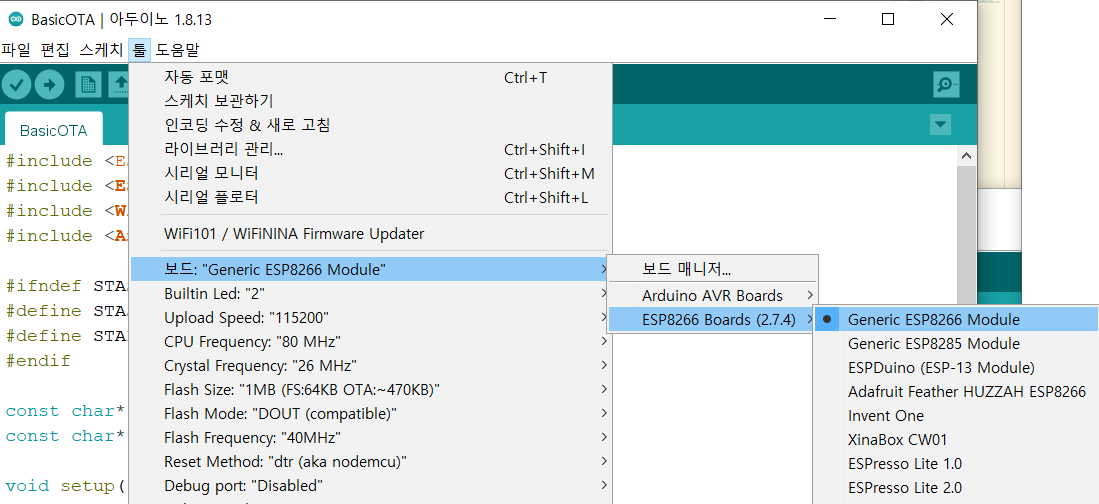1099x504 pixels.
Task: Launch WiFi101 / WiFiNINA Firmware Updater
Action: tap(371, 233)
